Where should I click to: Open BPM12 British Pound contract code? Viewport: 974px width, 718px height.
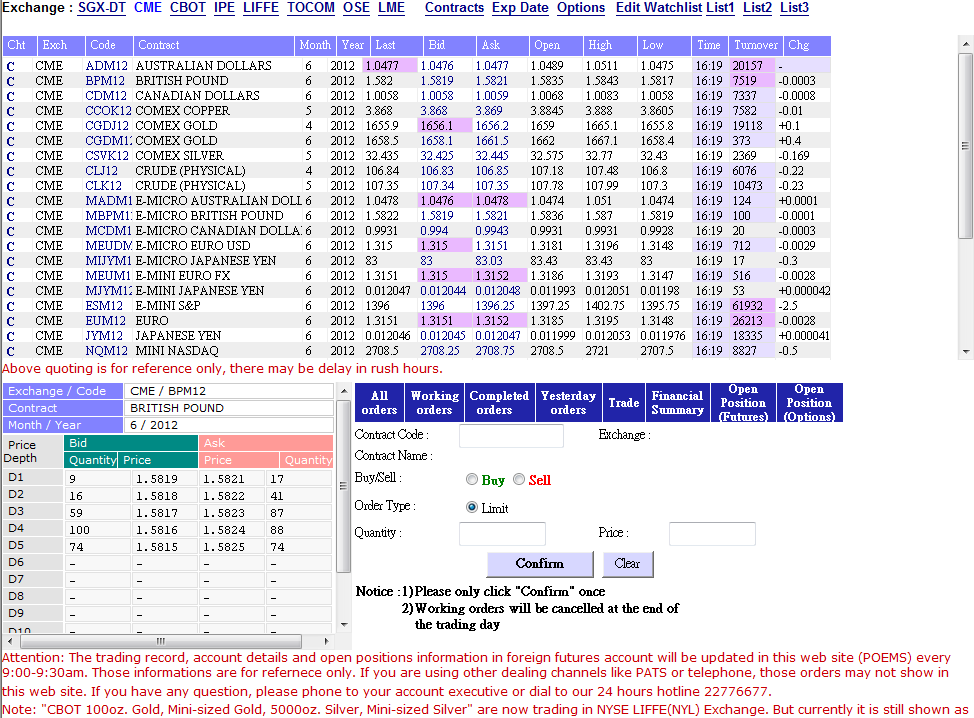click(x=105, y=81)
